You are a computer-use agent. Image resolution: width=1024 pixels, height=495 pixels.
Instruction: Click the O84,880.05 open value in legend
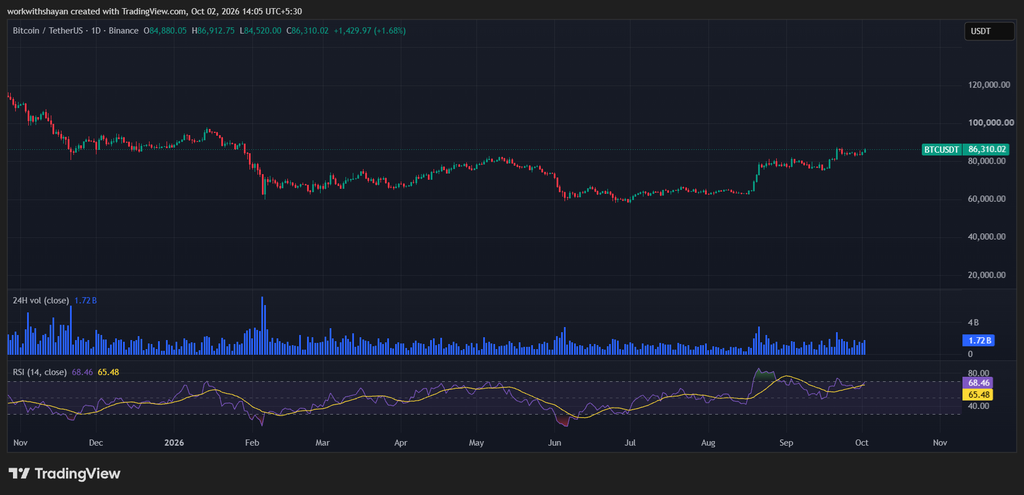coord(166,30)
